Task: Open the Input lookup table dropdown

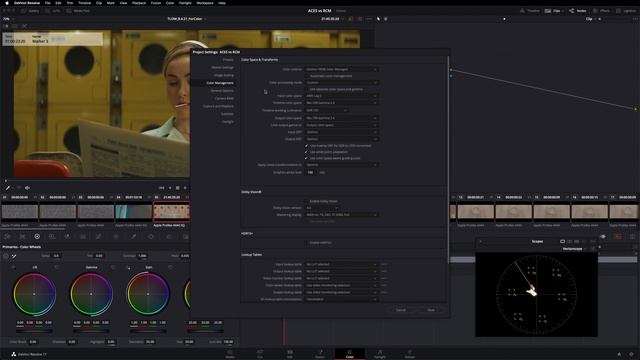Action: (342, 264)
